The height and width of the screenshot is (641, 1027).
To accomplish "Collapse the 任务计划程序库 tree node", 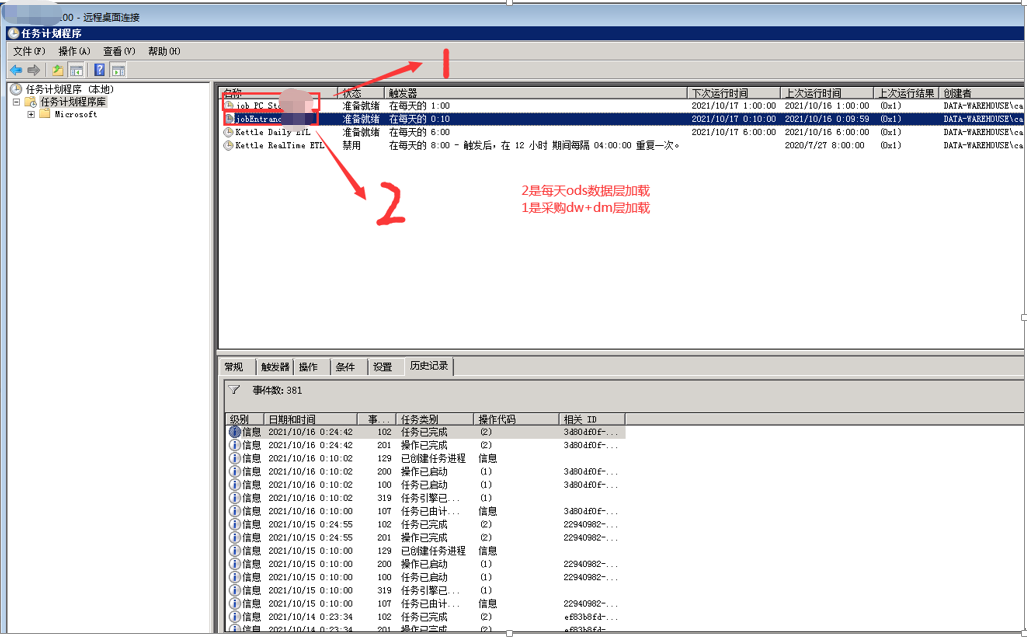I will click(16, 100).
